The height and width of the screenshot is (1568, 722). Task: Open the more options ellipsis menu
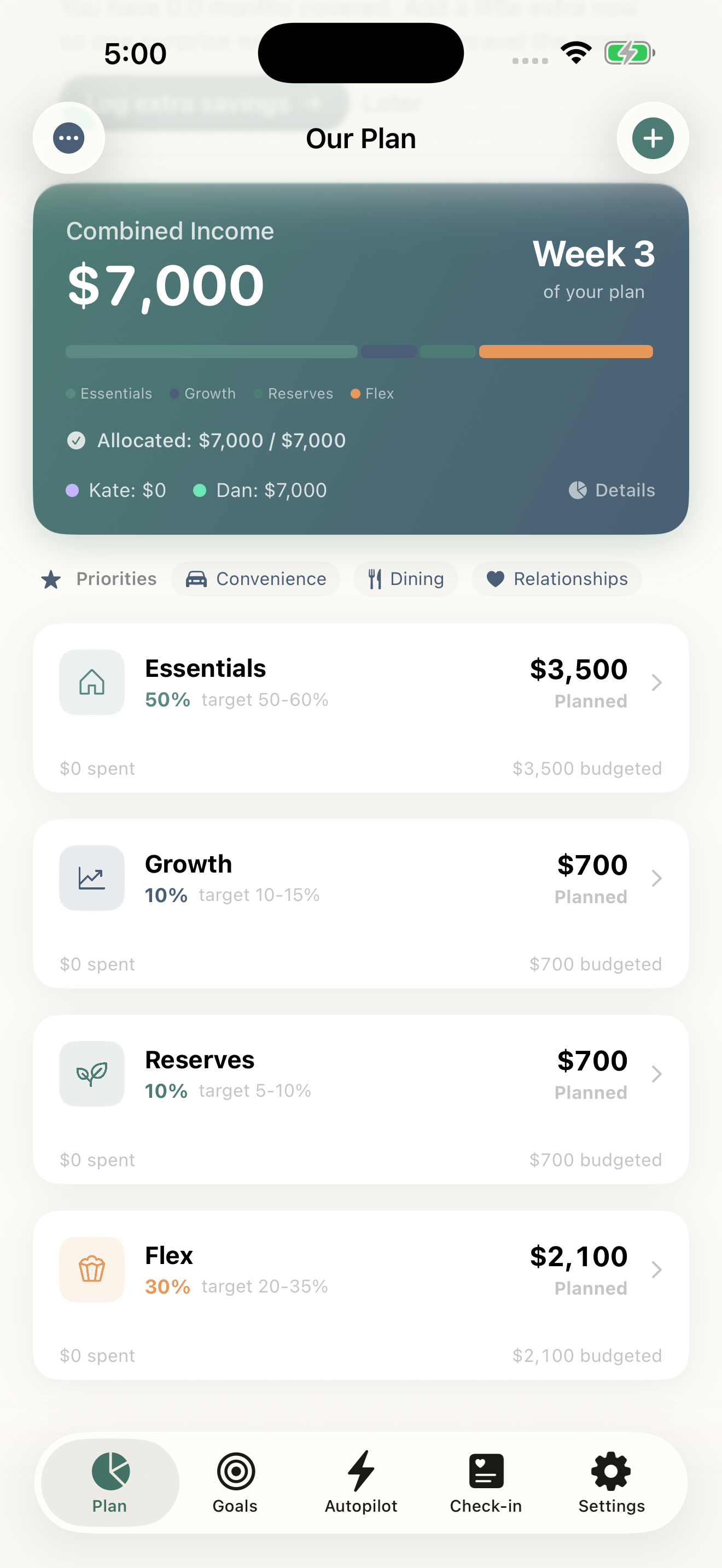69,138
